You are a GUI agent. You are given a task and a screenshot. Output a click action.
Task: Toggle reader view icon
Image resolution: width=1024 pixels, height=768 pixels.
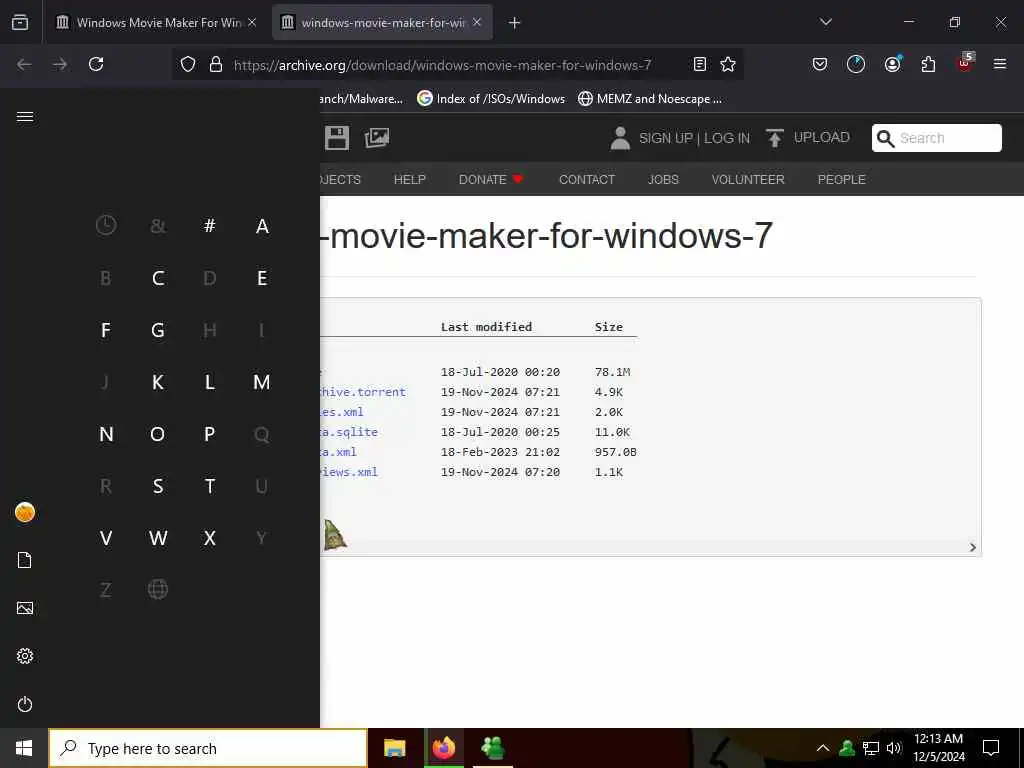point(699,64)
